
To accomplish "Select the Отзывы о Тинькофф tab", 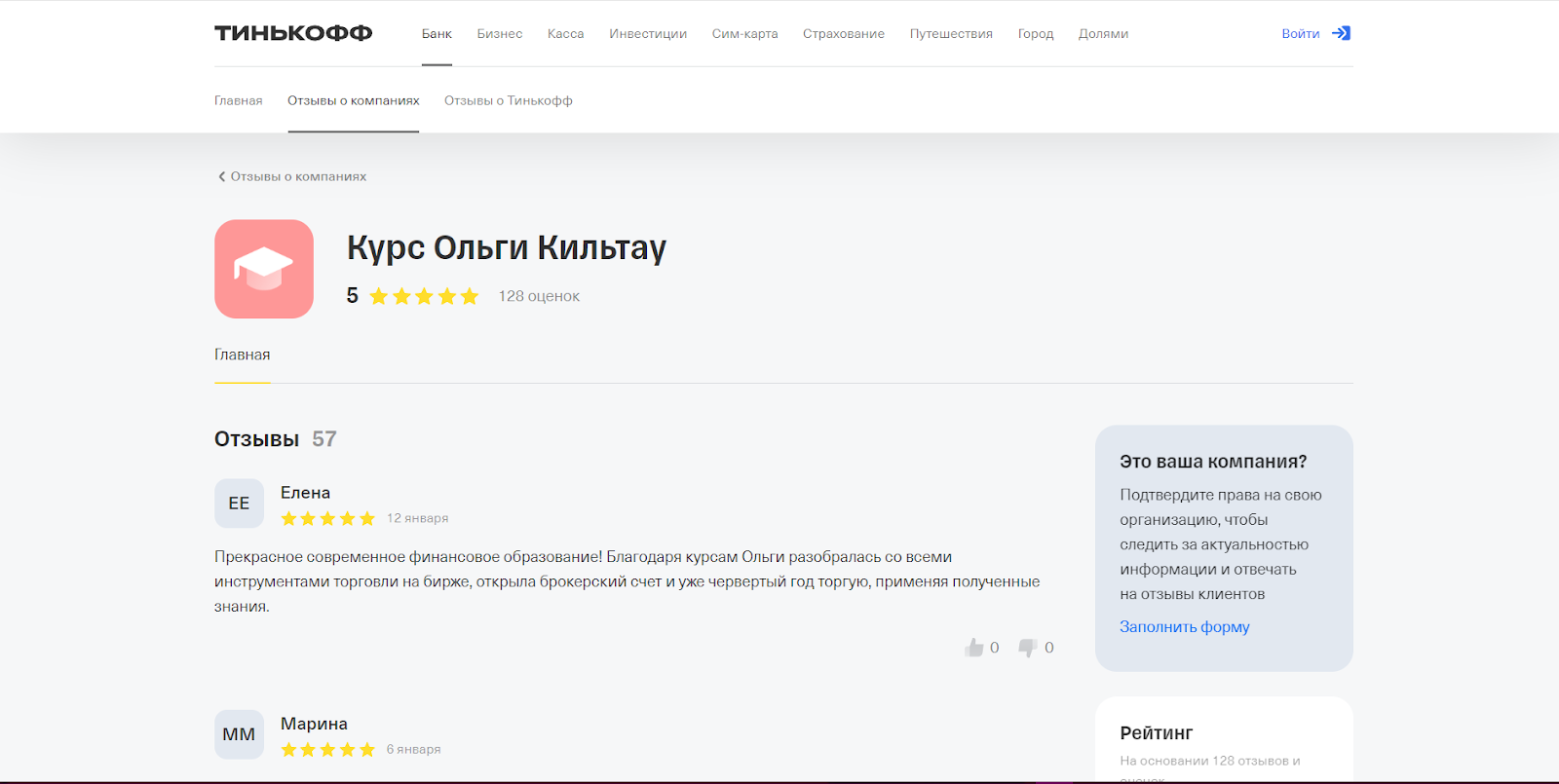I will click(509, 100).
